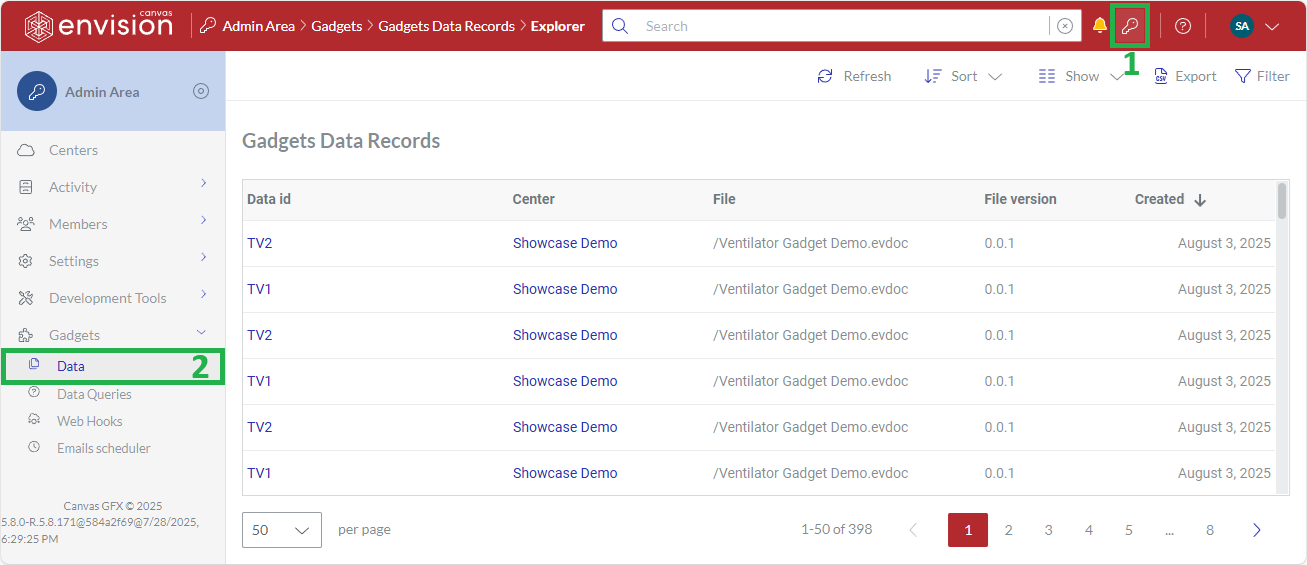Click the SA user avatar
The width and height of the screenshot is (1307, 565).
click(x=1242, y=26)
